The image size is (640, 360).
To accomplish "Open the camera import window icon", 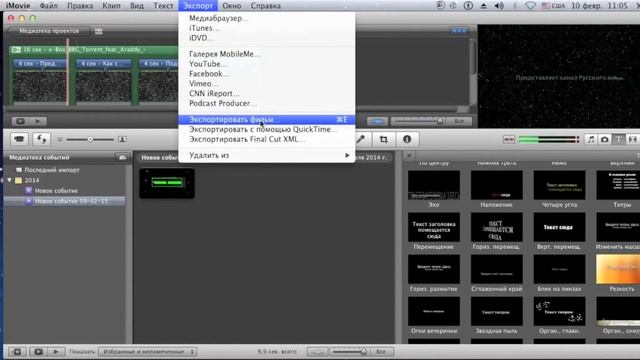I will click(x=19, y=139).
